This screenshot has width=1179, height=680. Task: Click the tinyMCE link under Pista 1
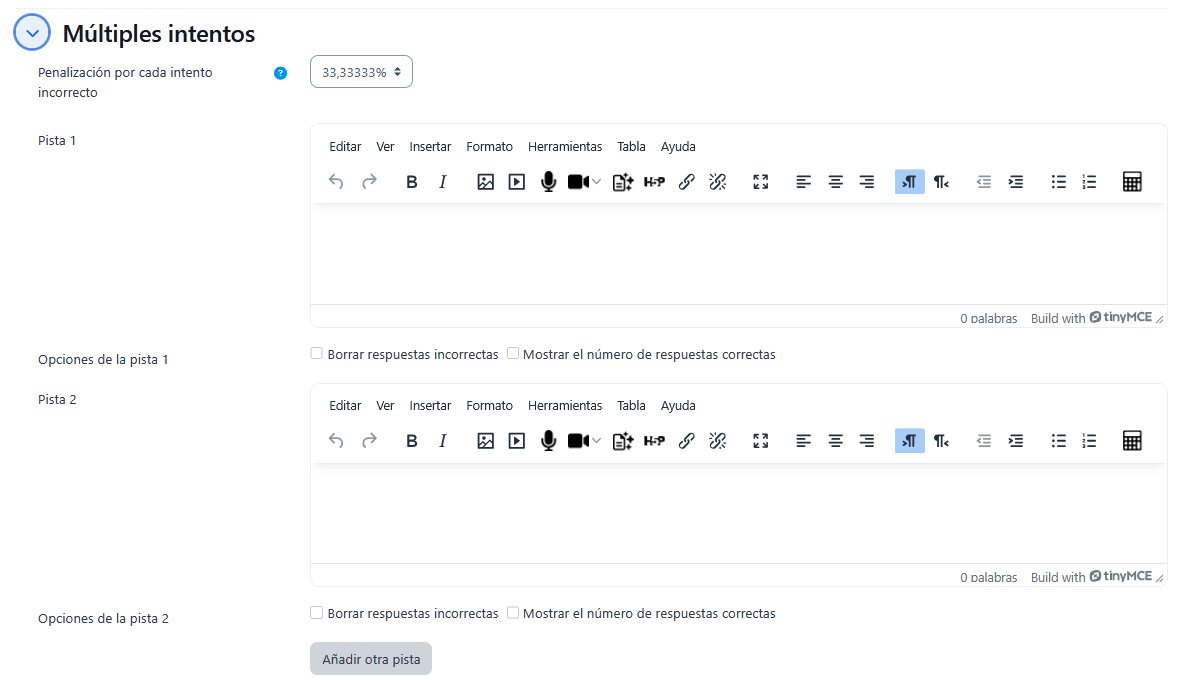(1121, 317)
